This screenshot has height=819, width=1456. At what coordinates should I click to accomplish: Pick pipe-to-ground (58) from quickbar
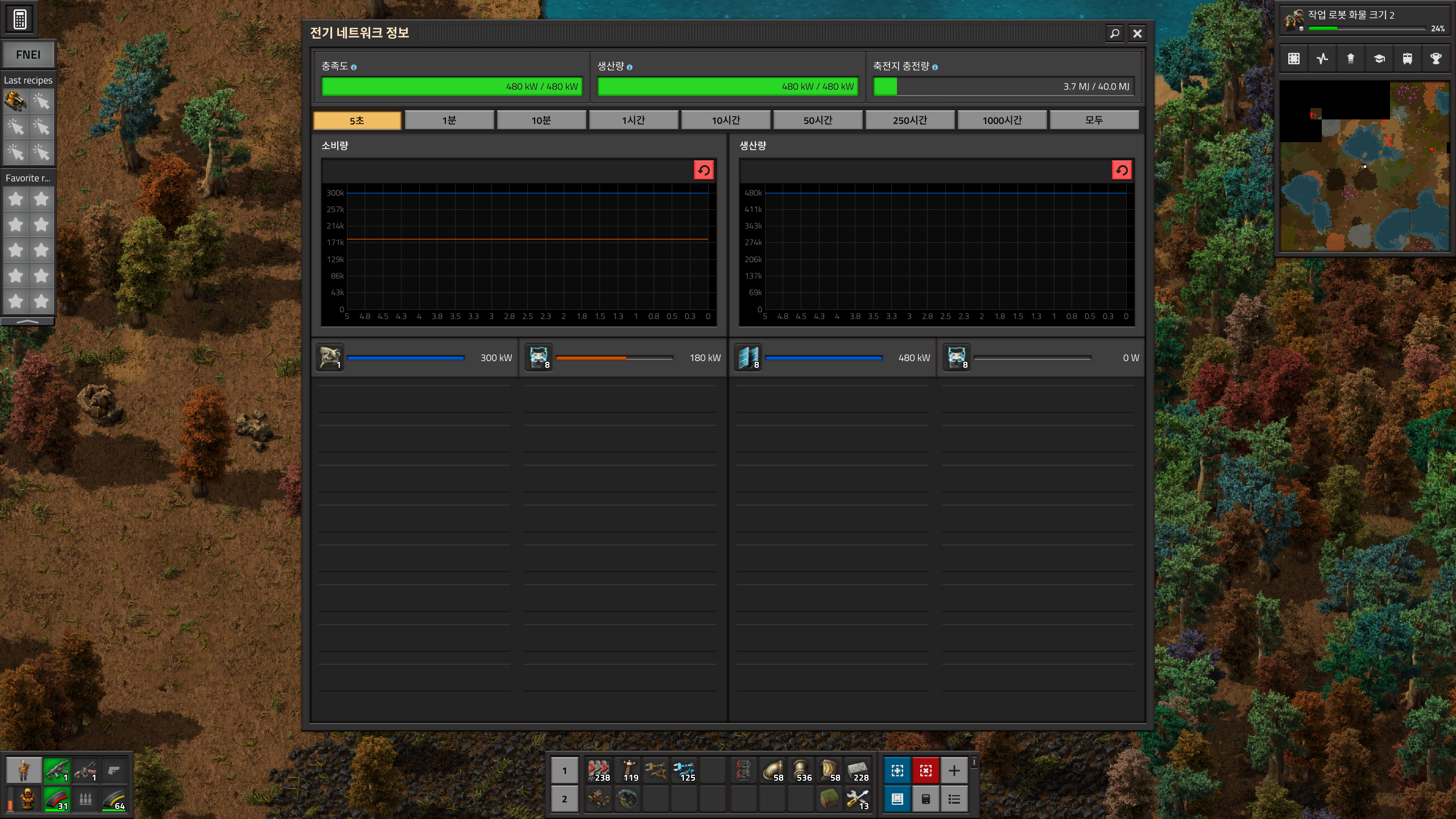[772, 771]
